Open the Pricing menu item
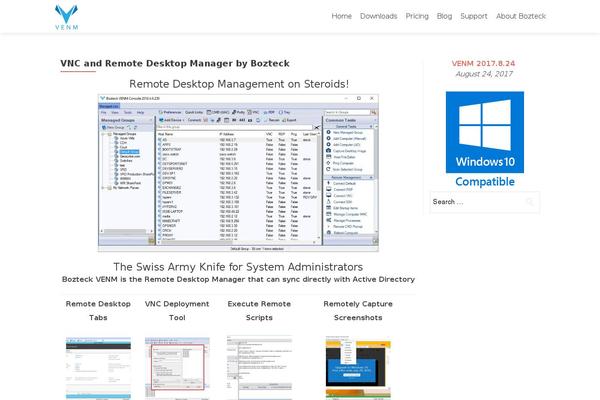The image size is (600, 400). click(x=417, y=16)
